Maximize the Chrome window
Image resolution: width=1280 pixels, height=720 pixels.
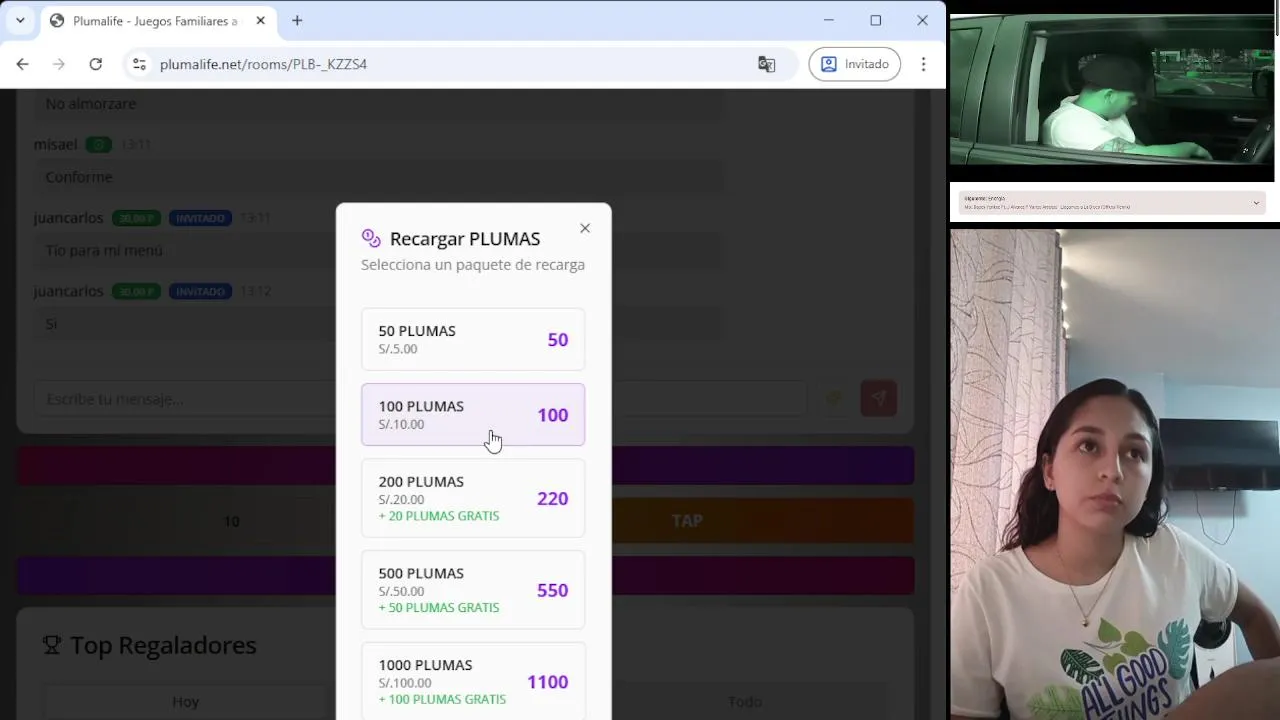pyautogui.click(x=875, y=20)
